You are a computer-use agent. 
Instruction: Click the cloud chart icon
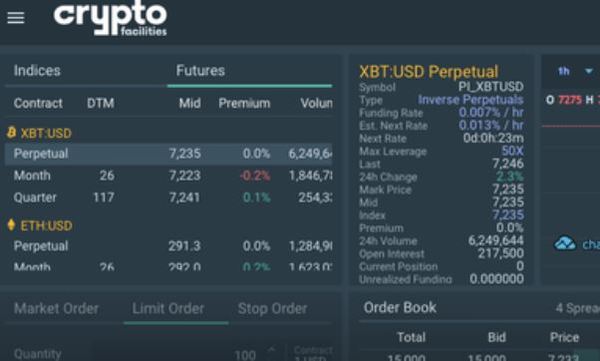coord(565,243)
